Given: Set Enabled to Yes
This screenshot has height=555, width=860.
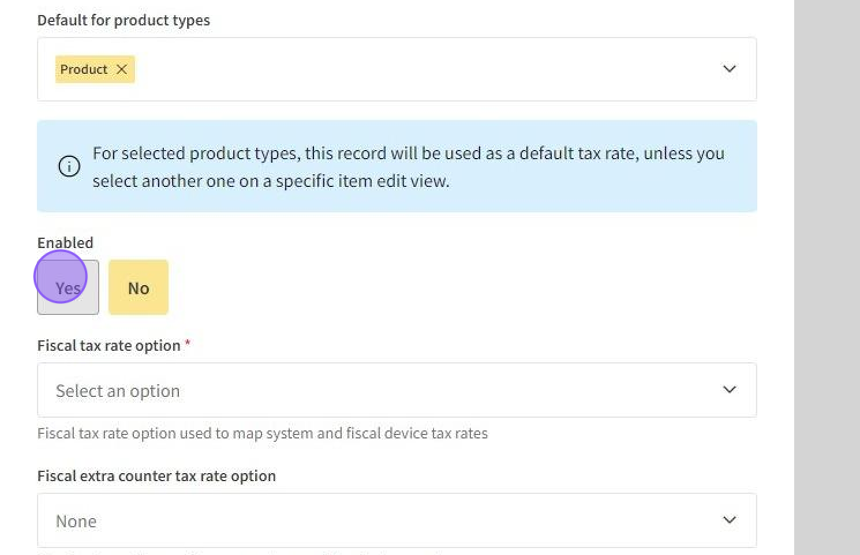Looking at the screenshot, I should (68, 288).
